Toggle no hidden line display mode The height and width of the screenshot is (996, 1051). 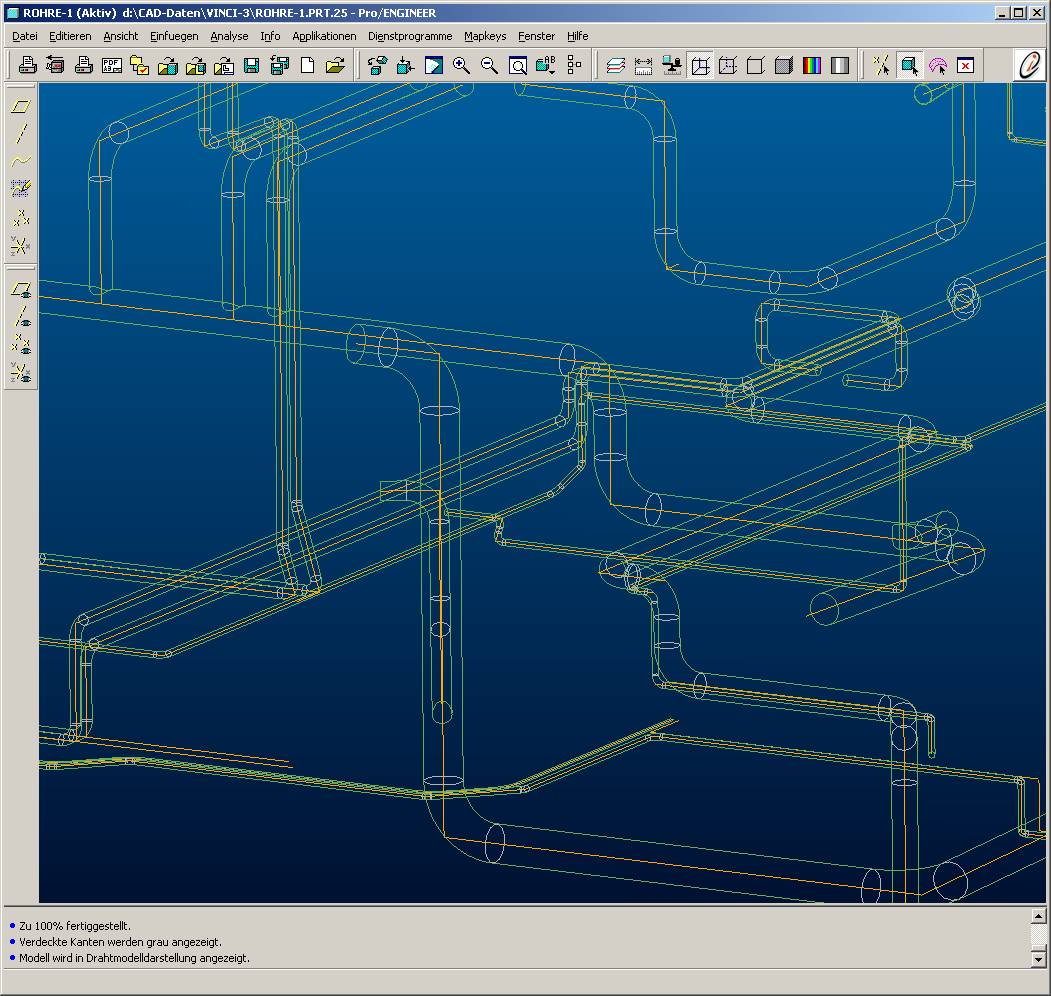point(756,65)
